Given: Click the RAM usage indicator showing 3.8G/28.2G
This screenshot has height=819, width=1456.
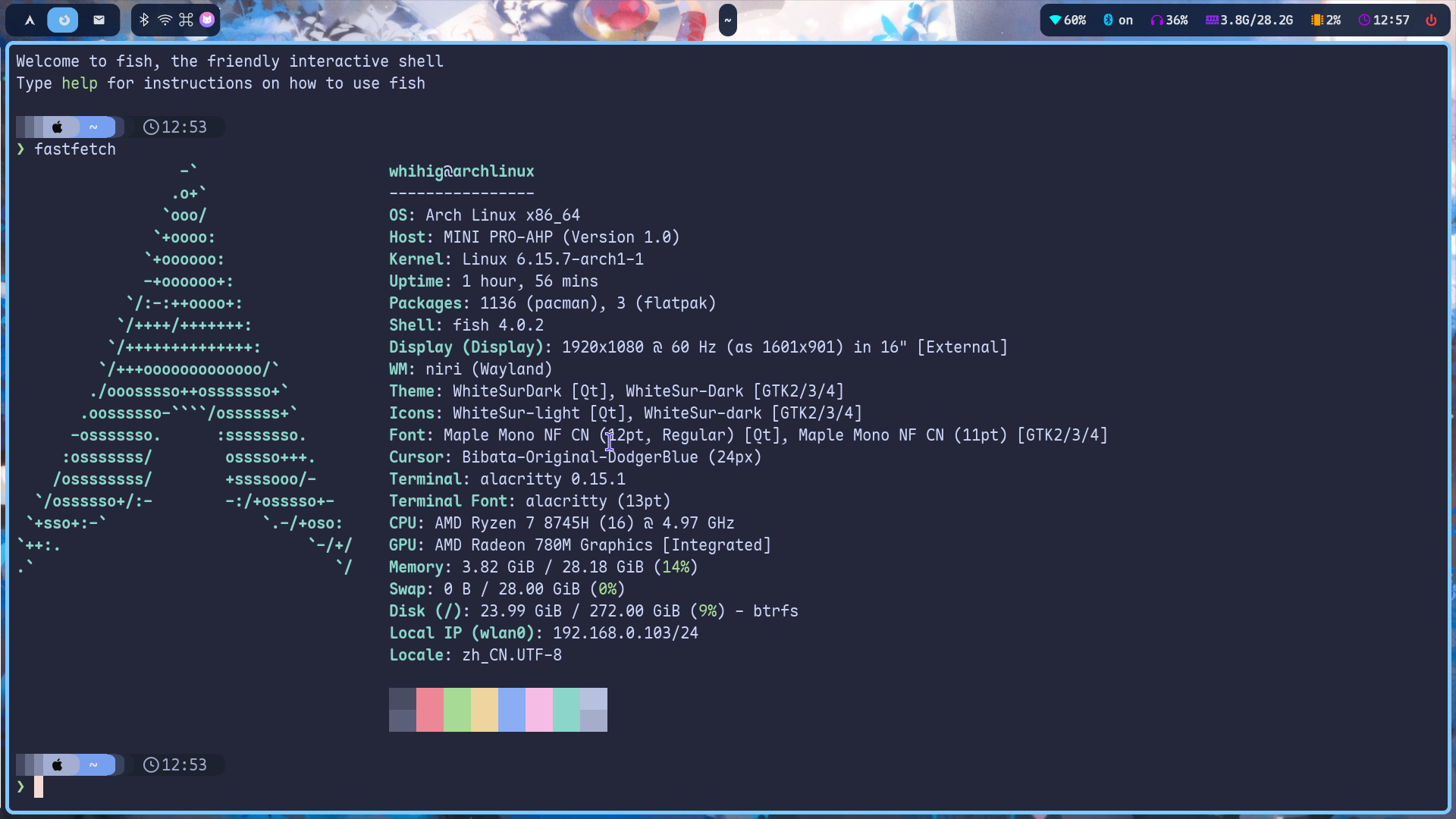Looking at the screenshot, I should (x=1247, y=20).
